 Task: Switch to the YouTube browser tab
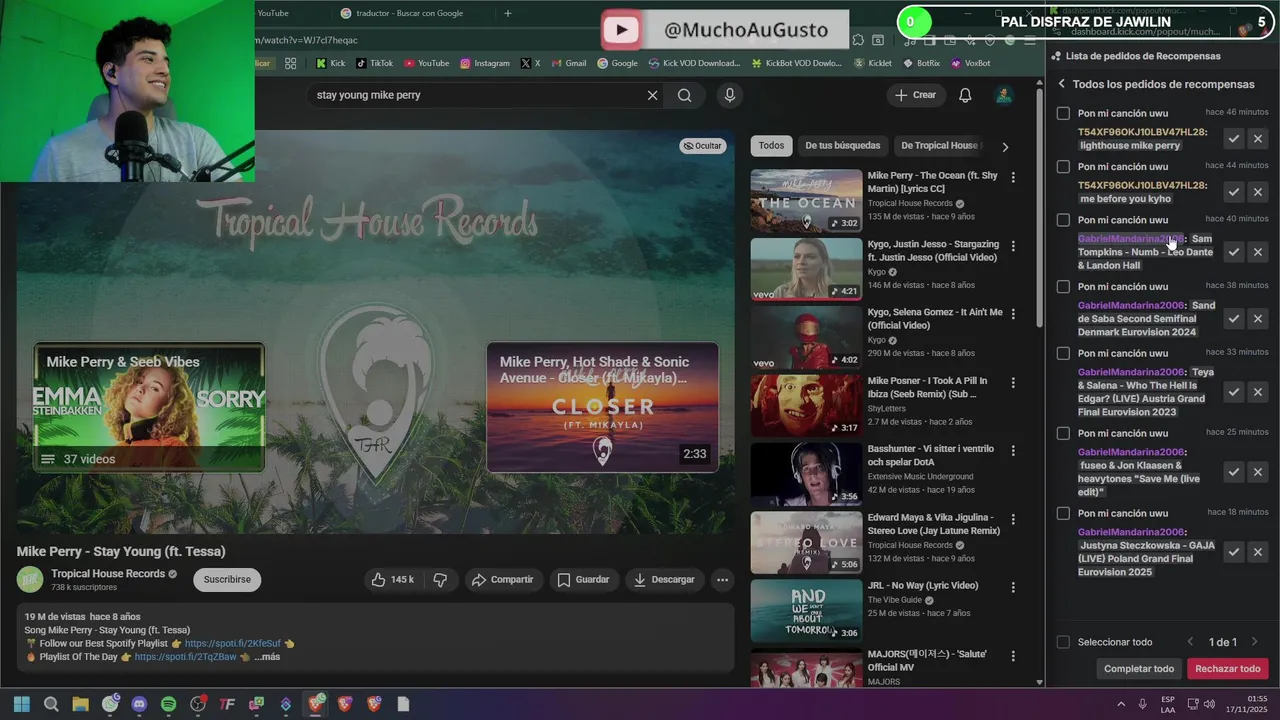pos(273,13)
